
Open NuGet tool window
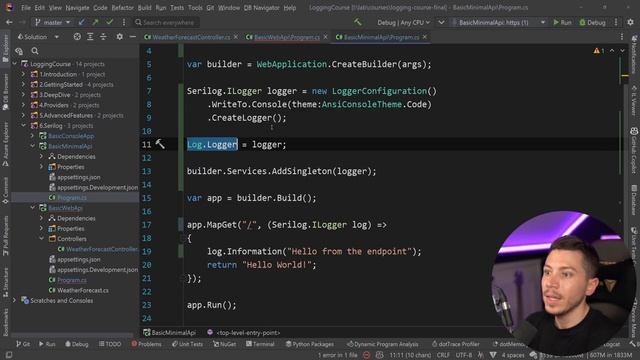(x=224, y=344)
